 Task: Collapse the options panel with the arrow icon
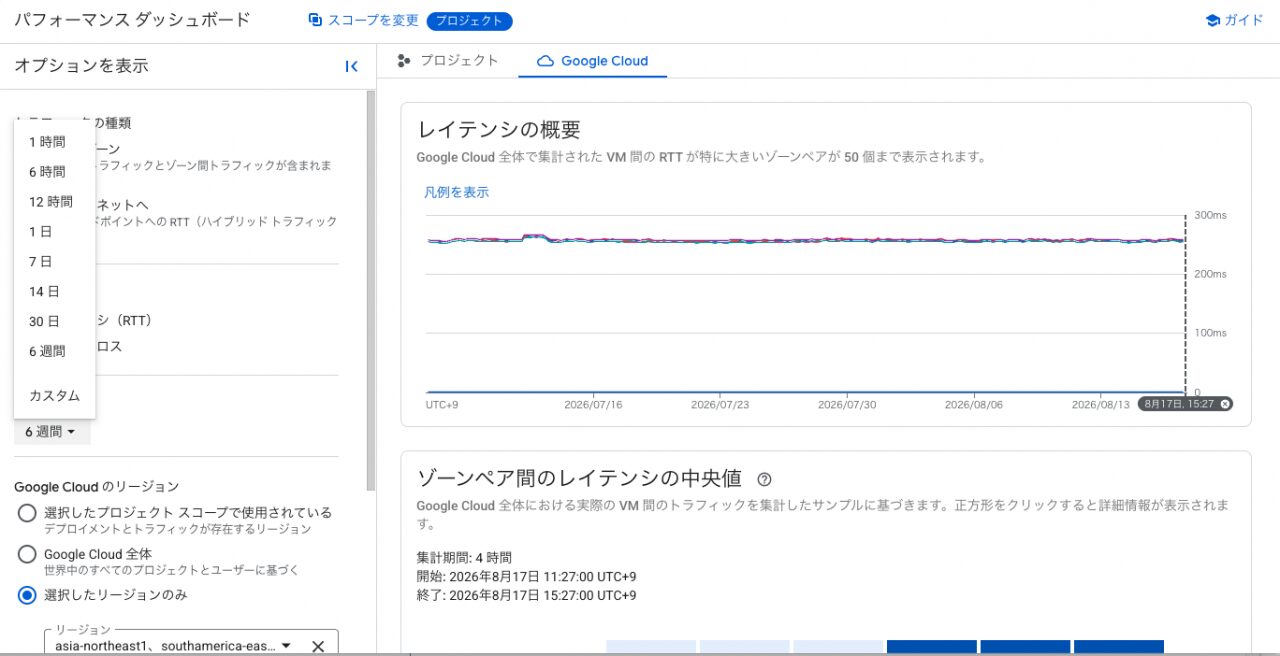click(x=351, y=66)
